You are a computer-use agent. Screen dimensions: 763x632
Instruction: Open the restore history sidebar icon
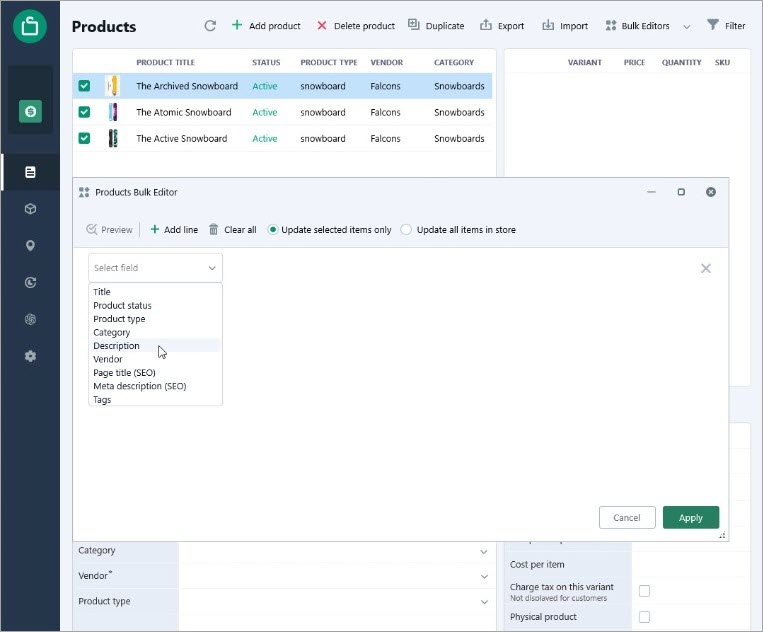30,283
